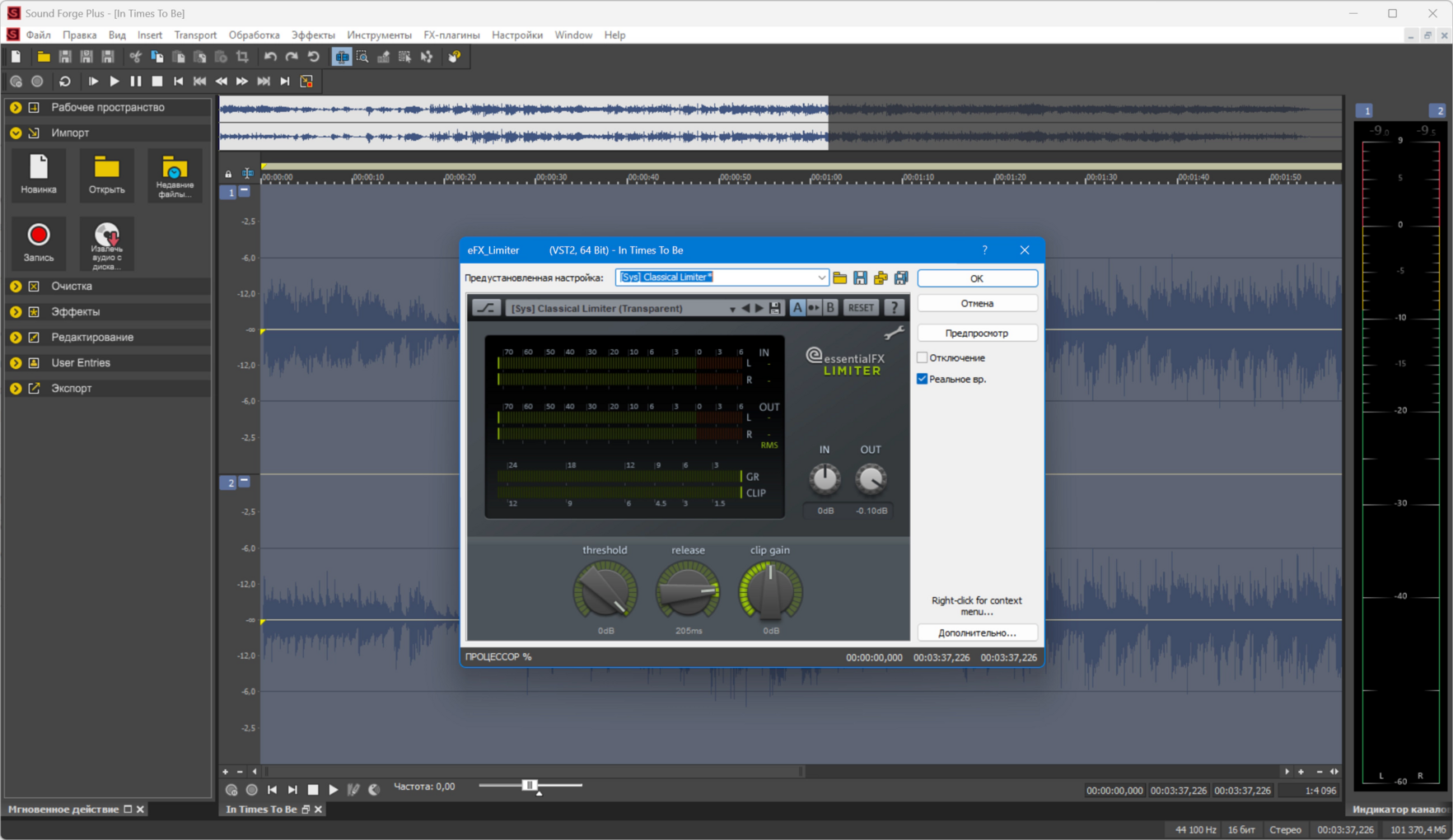Image resolution: width=1453 pixels, height=840 pixels.
Task: Expand the Очистка section
Action: point(16,287)
